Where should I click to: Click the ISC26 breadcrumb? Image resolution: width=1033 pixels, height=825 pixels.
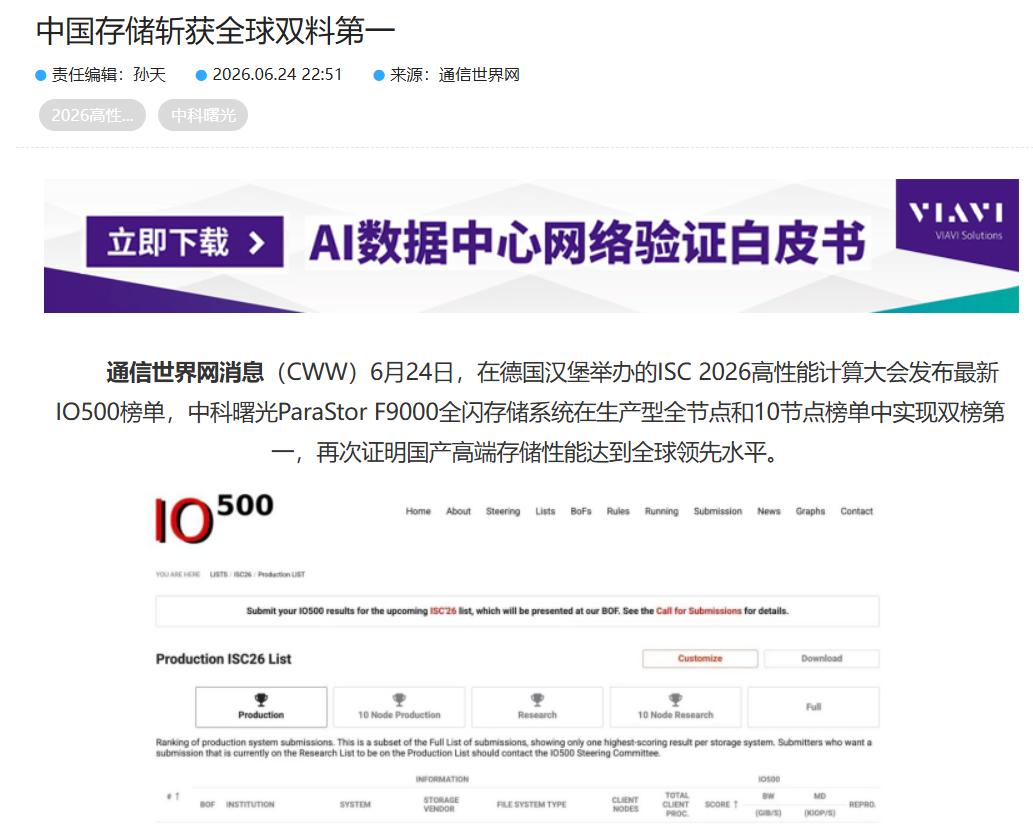tap(242, 575)
